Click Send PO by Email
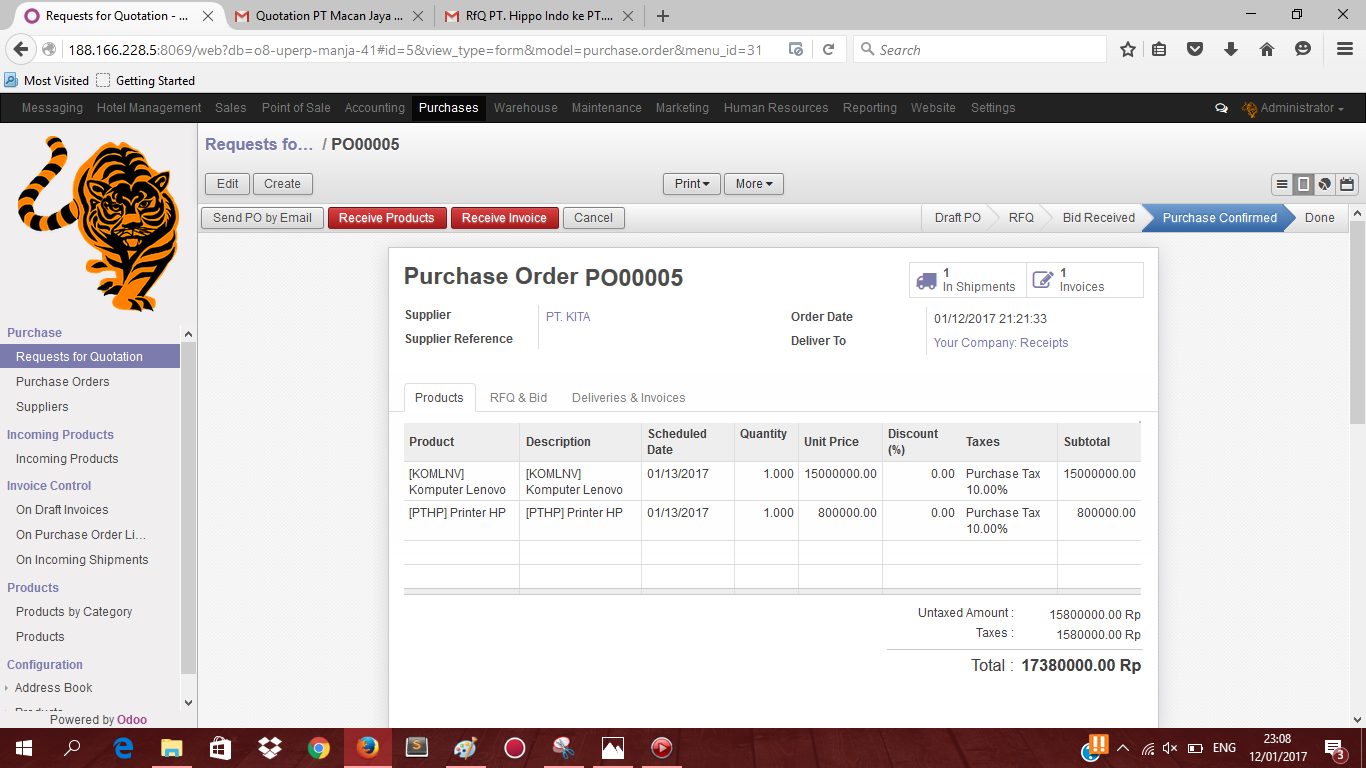The height and width of the screenshot is (768, 1366). point(262,218)
